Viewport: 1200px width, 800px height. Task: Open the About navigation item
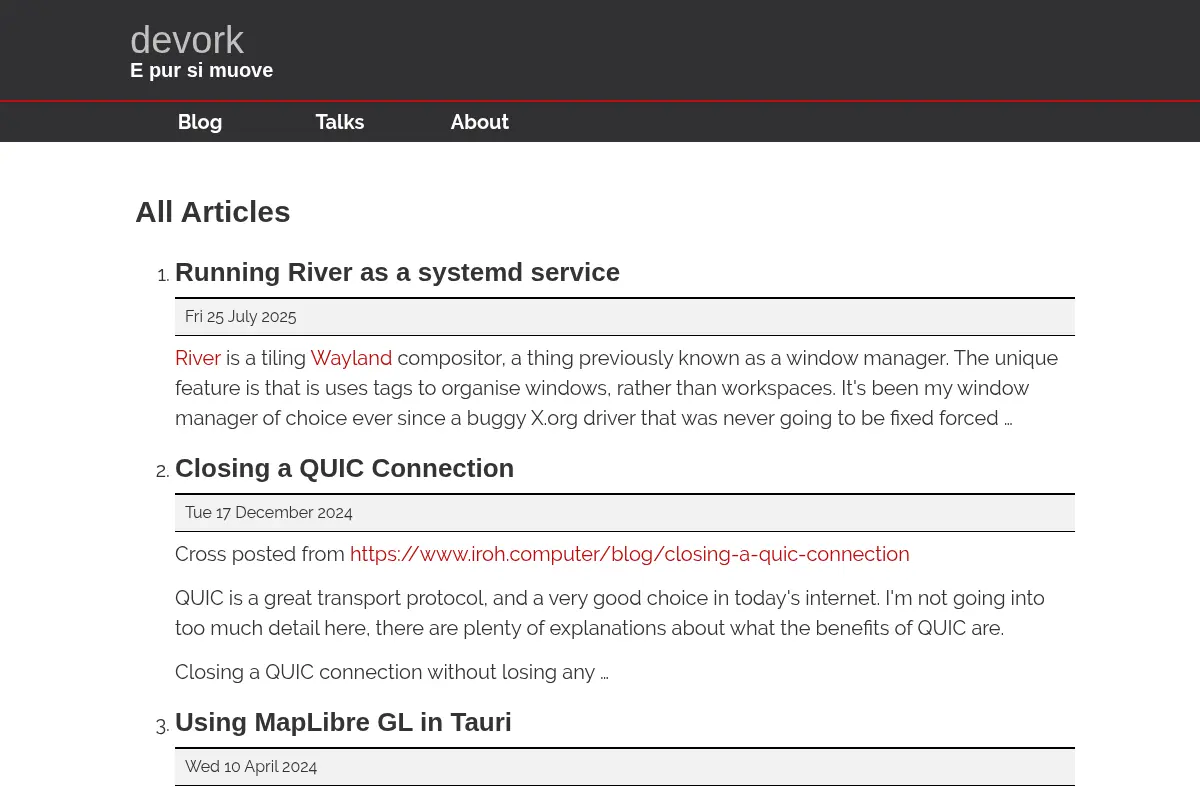(480, 122)
